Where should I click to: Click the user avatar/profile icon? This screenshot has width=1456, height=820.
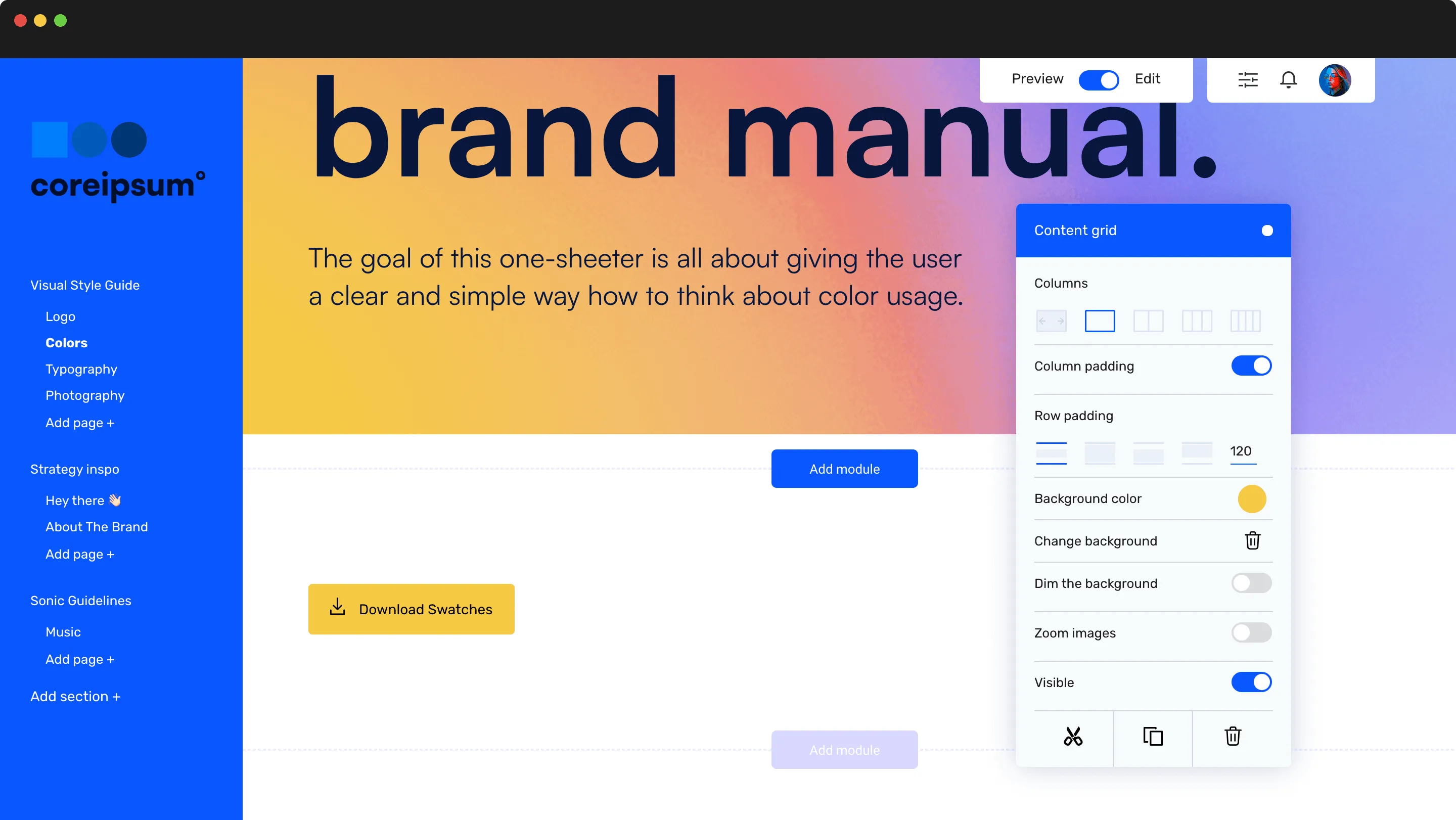(x=1335, y=80)
